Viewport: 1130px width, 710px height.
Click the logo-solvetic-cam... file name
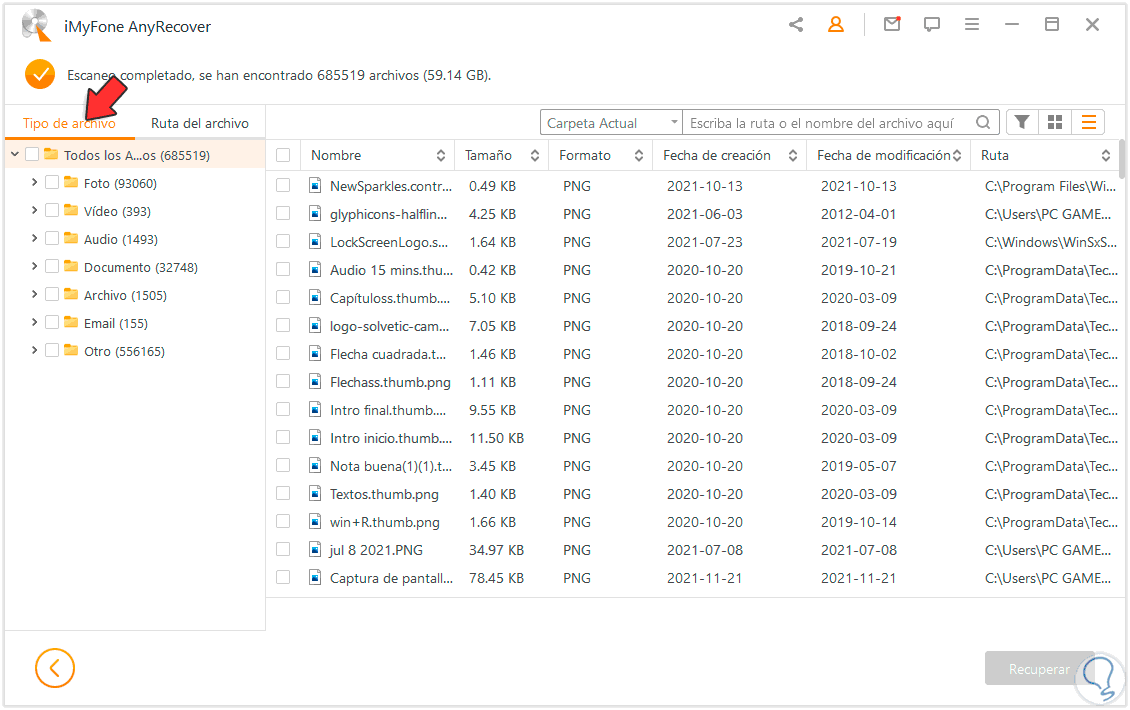pyautogui.click(x=389, y=327)
